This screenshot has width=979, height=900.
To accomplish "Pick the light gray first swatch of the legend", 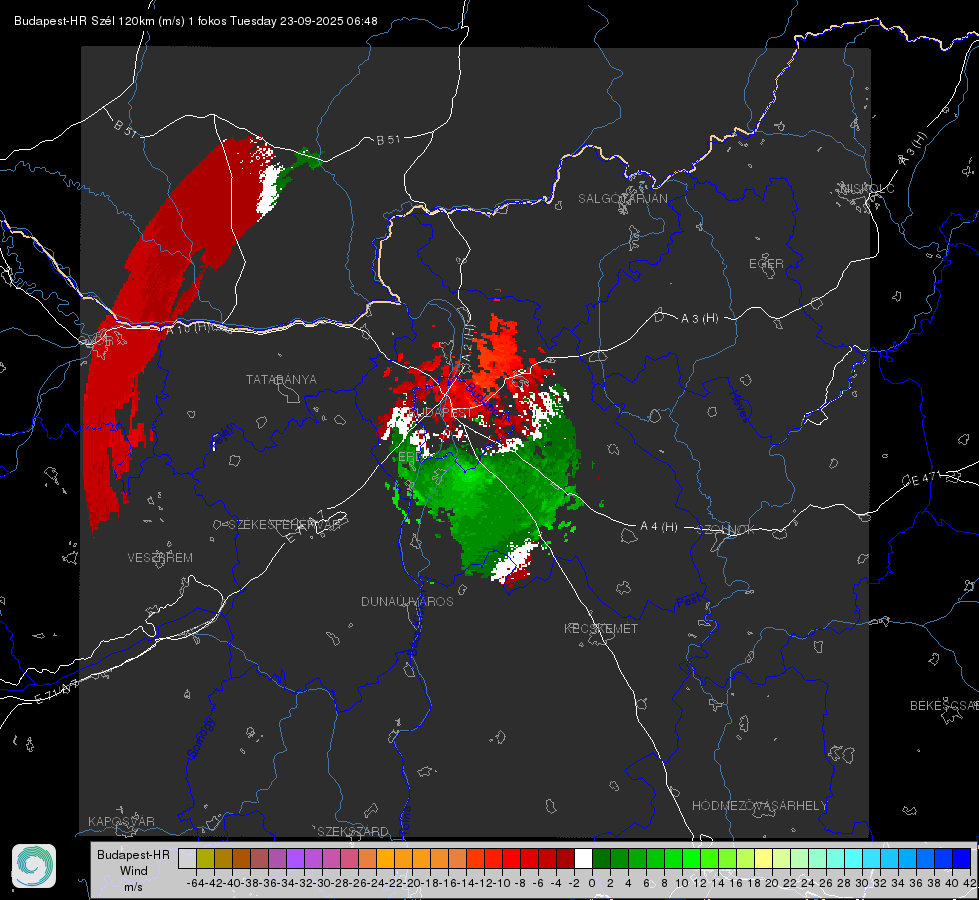I will point(187,858).
